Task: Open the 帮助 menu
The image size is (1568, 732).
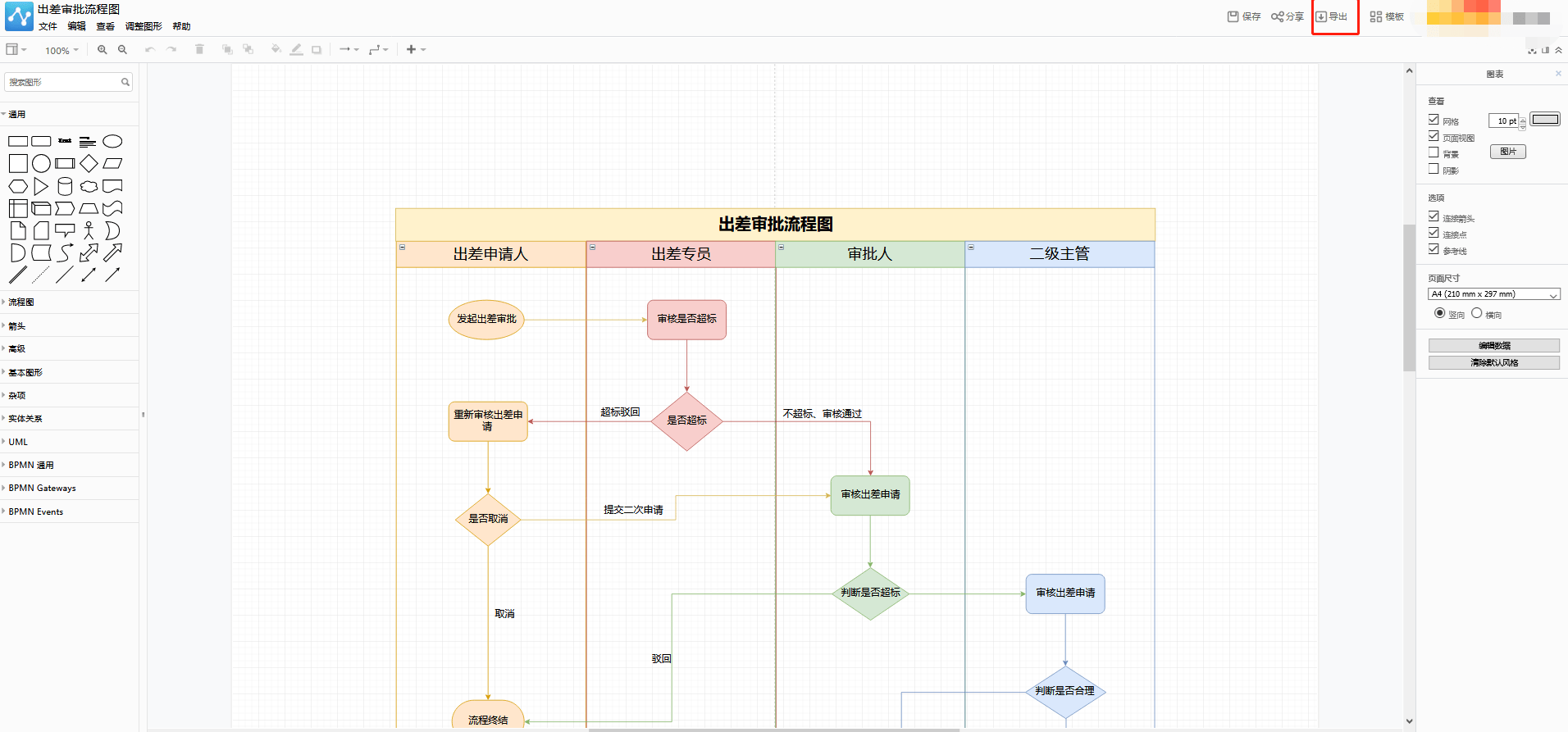Action: [181, 26]
